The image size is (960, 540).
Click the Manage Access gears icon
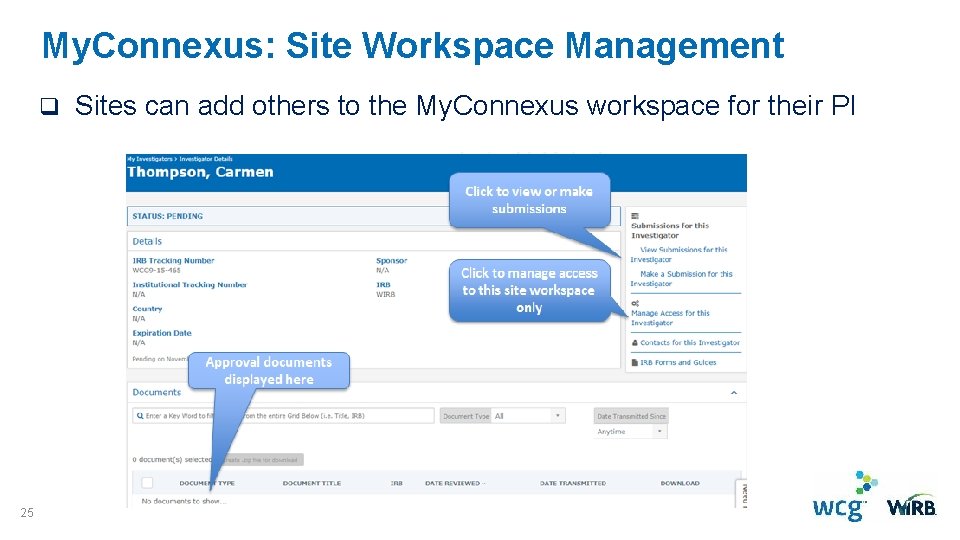(635, 304)
